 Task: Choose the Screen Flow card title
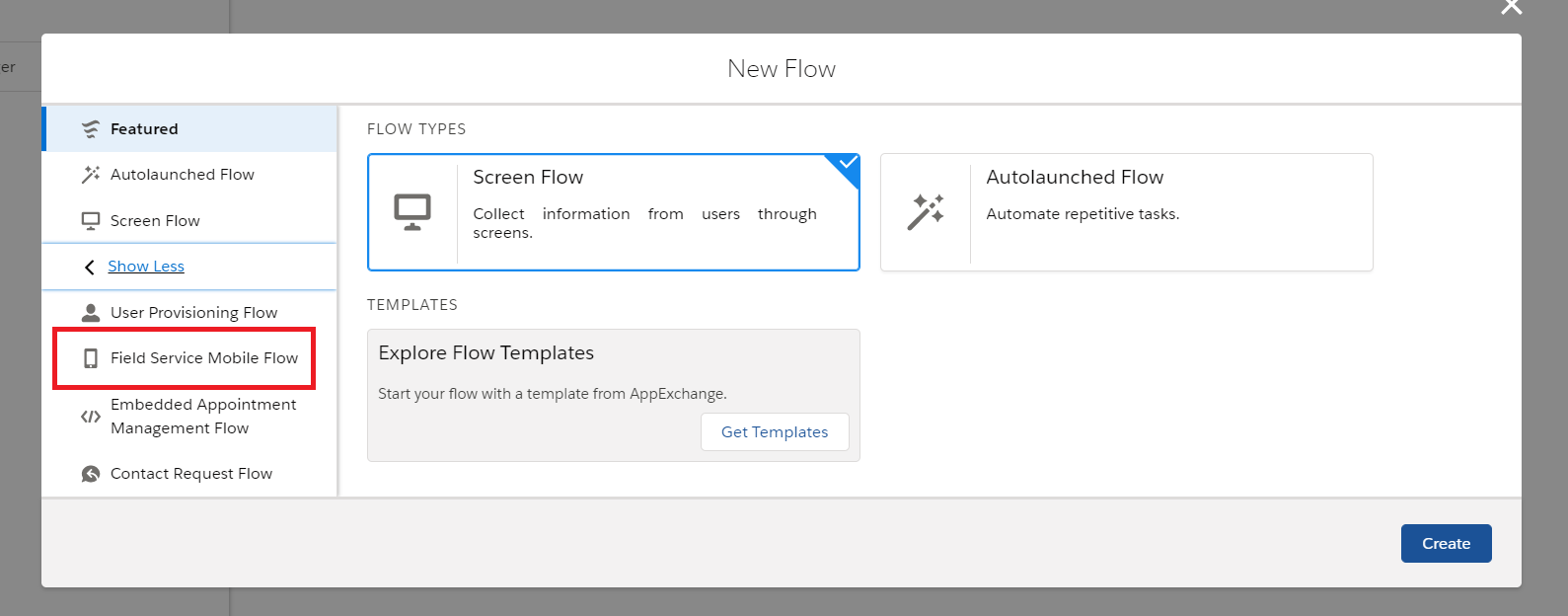528,178
